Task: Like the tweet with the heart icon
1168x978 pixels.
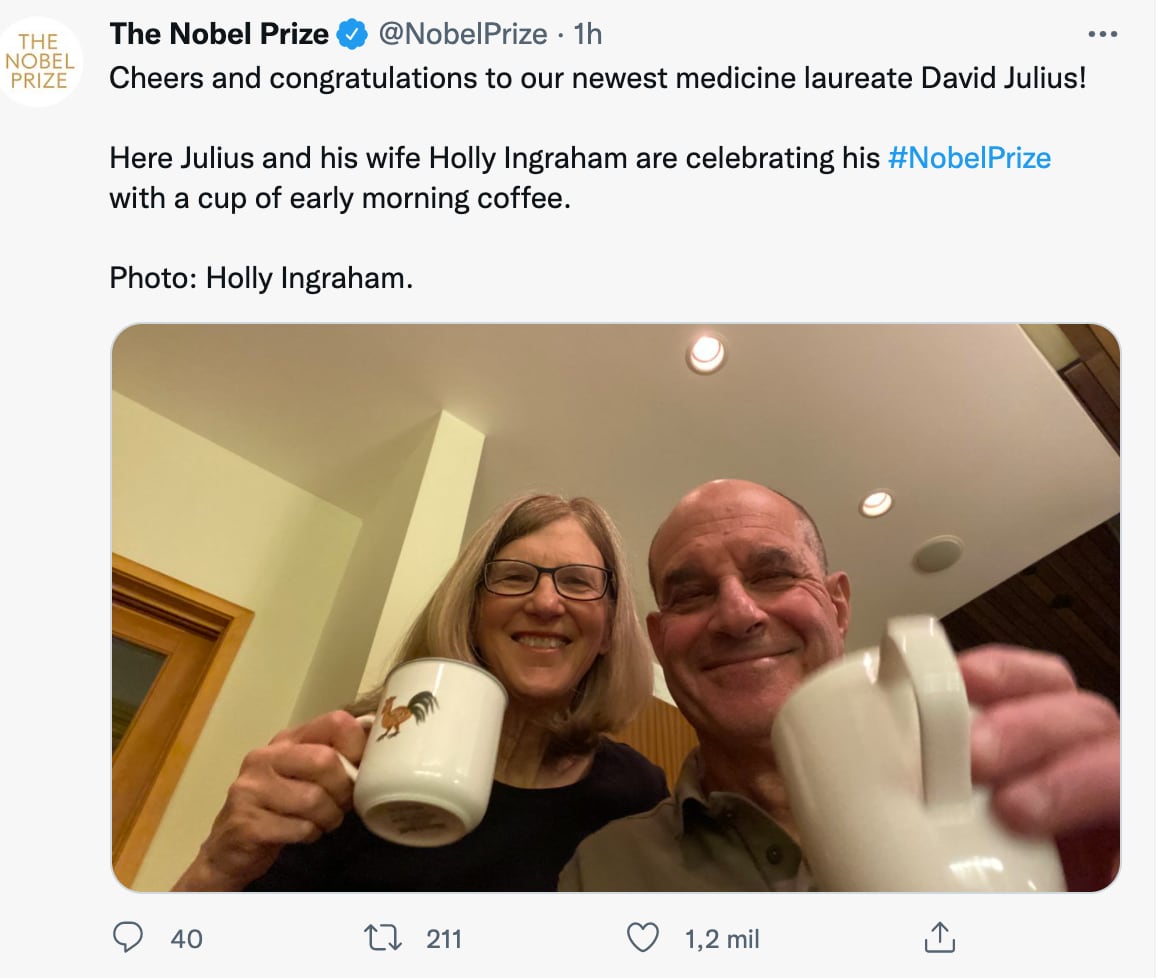Action: point(642,937)
